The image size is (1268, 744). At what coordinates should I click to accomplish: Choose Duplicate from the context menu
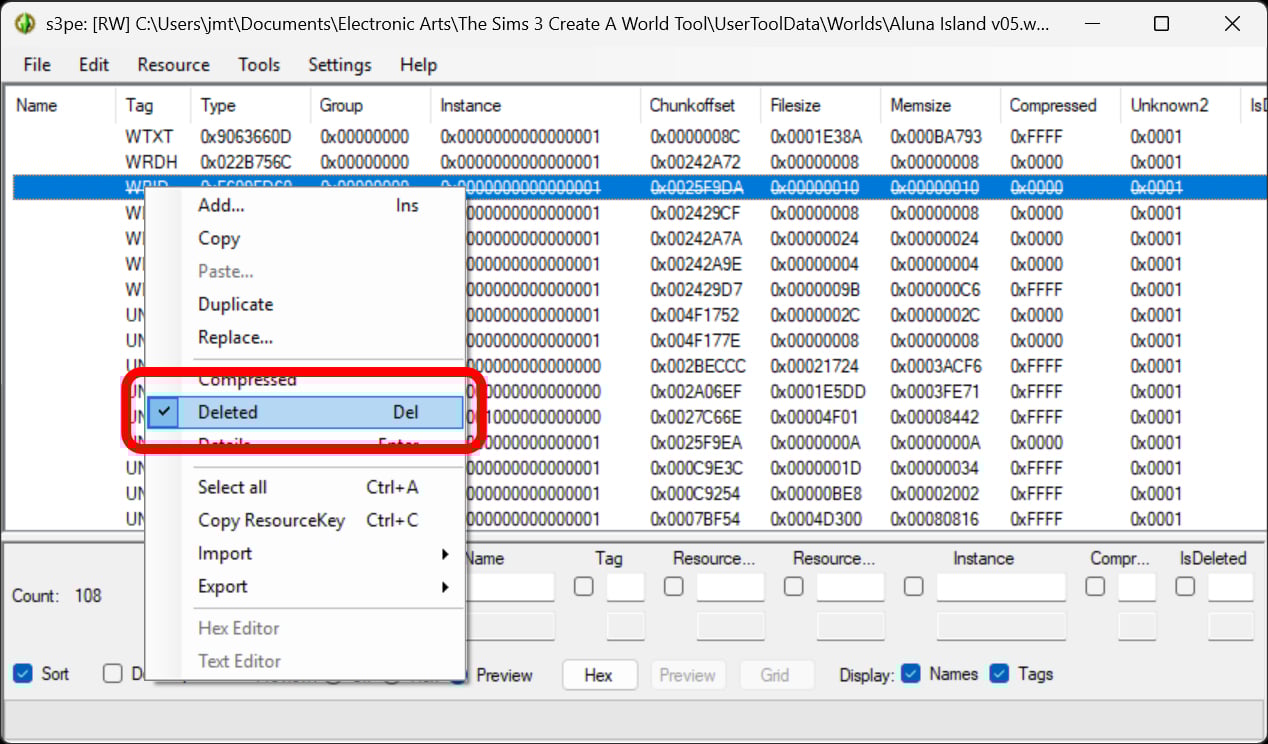[235, 304]
